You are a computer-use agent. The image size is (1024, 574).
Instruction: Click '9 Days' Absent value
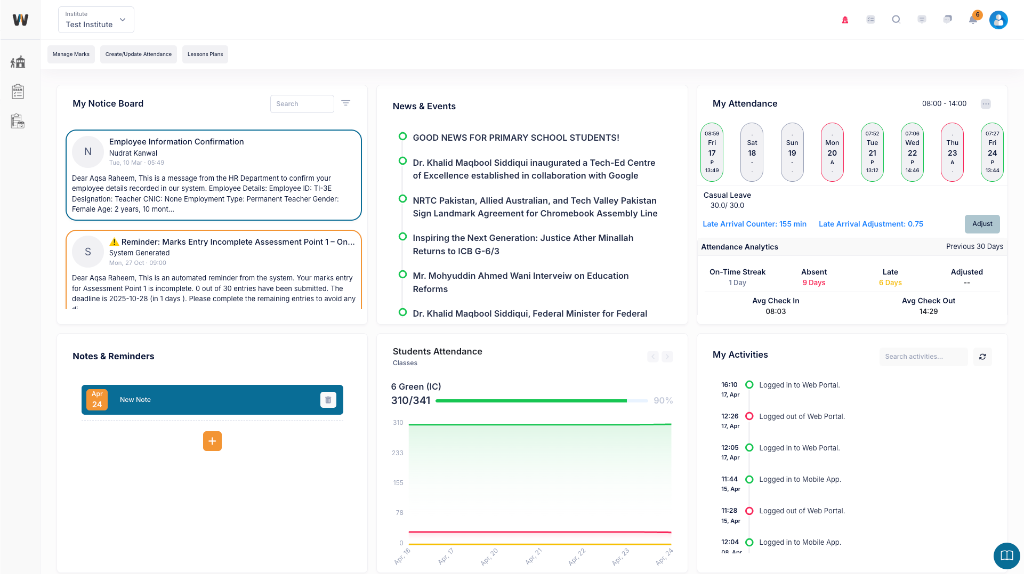coord(814,283)
